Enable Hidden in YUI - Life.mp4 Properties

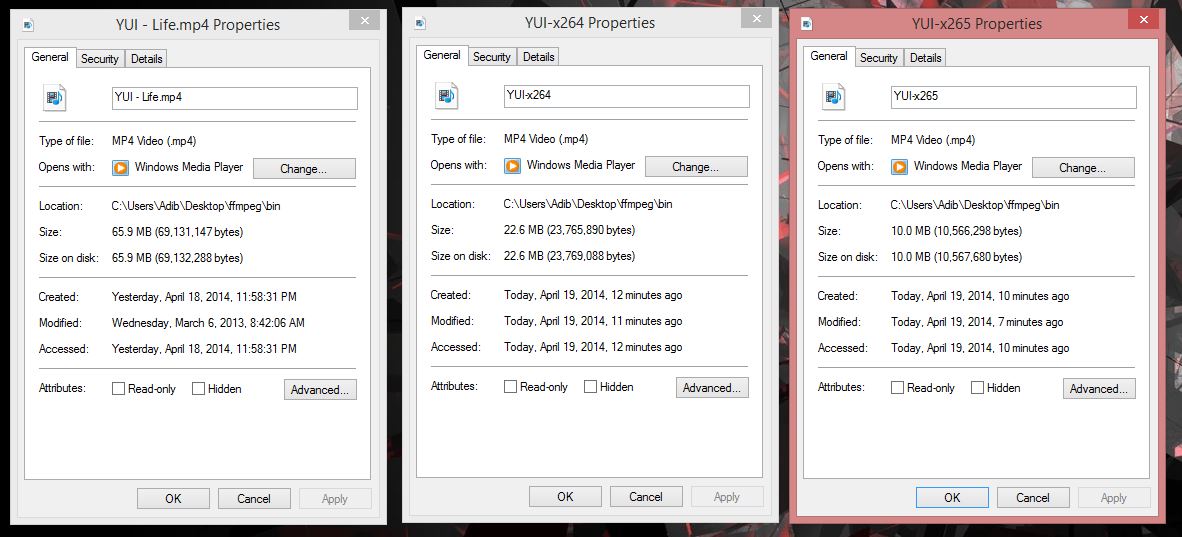point(198,389)
